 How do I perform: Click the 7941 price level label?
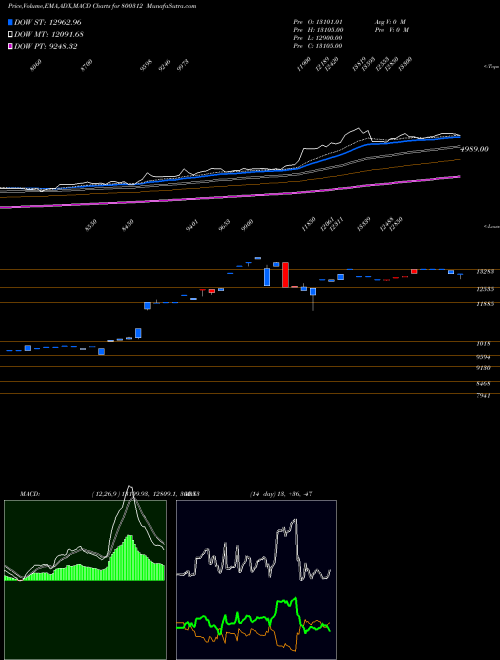[484, 396]
